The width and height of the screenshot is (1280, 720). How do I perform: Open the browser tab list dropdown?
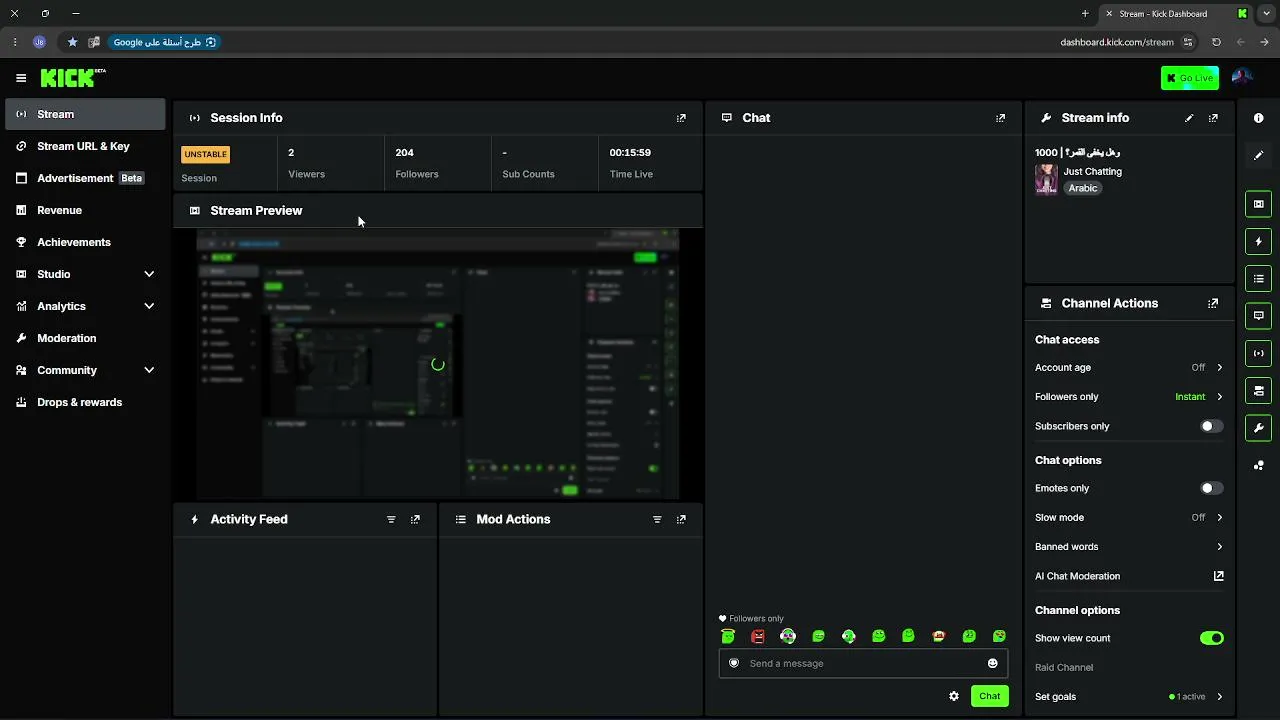1266,14
